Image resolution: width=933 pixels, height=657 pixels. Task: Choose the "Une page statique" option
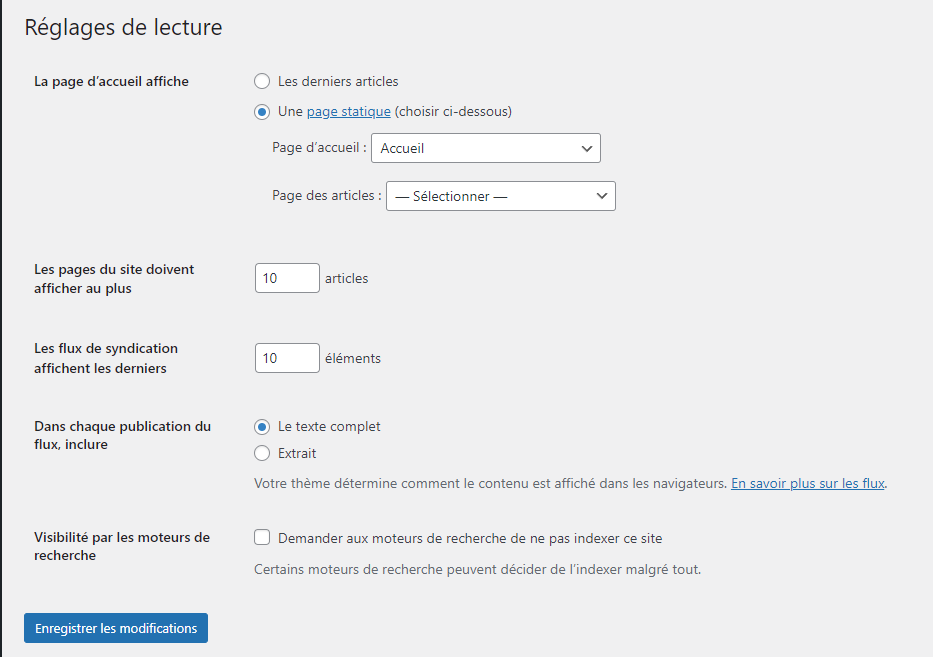coord(261,112)
